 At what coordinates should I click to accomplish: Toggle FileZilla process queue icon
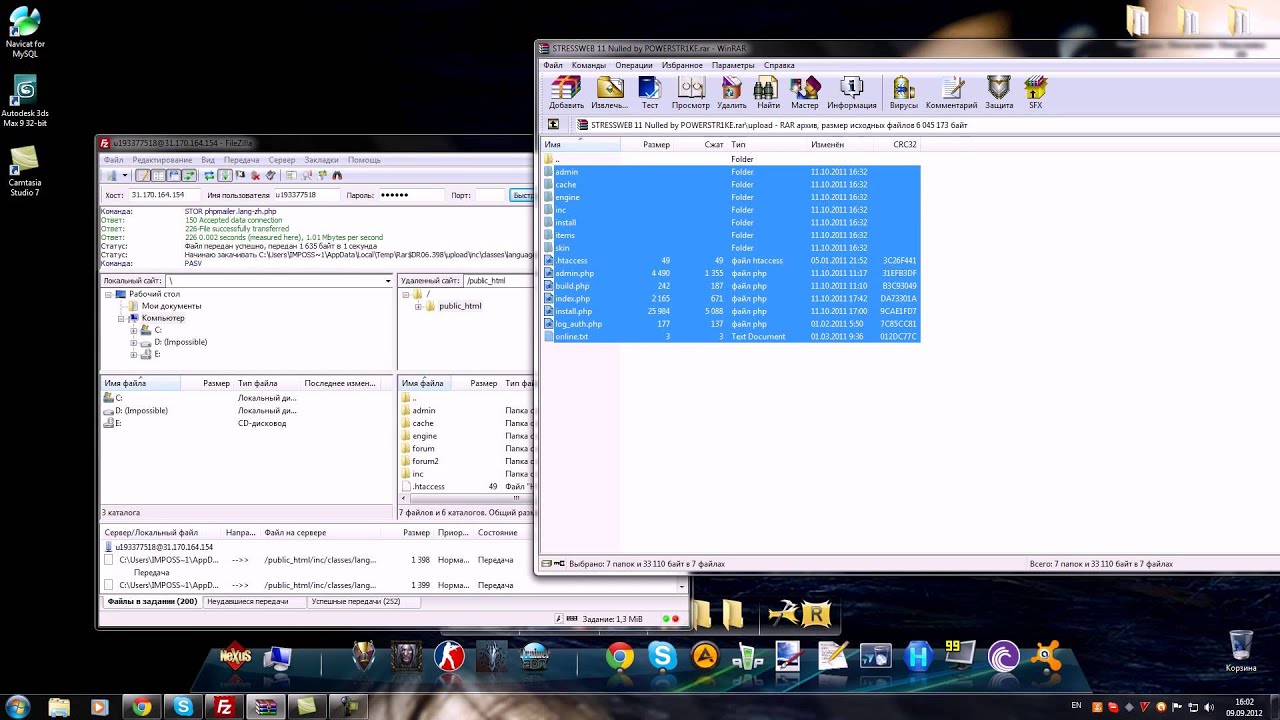click(225, 175)
